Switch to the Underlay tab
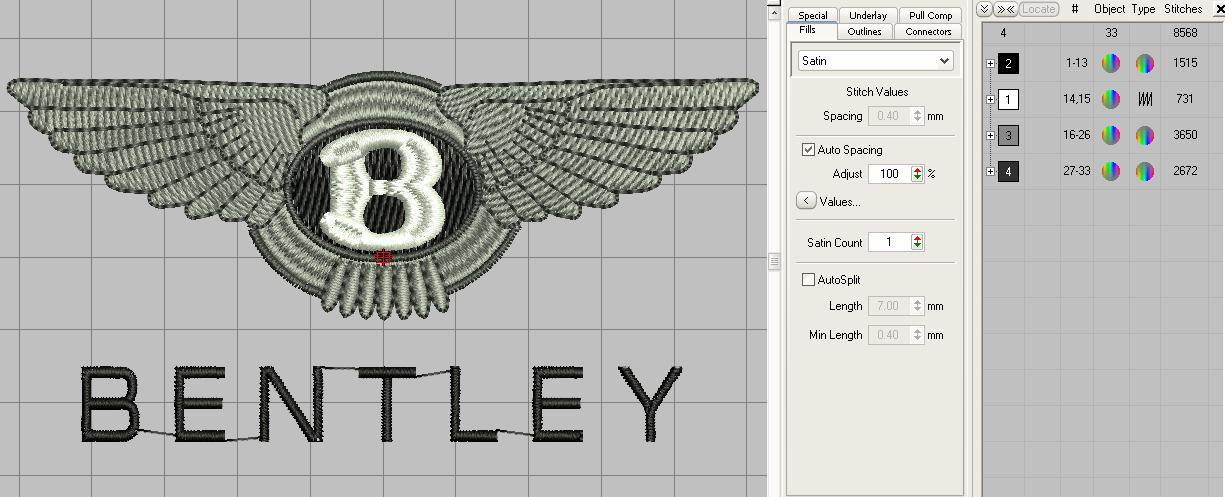The height and width of the screenshot is (497, 1225). 867,15
